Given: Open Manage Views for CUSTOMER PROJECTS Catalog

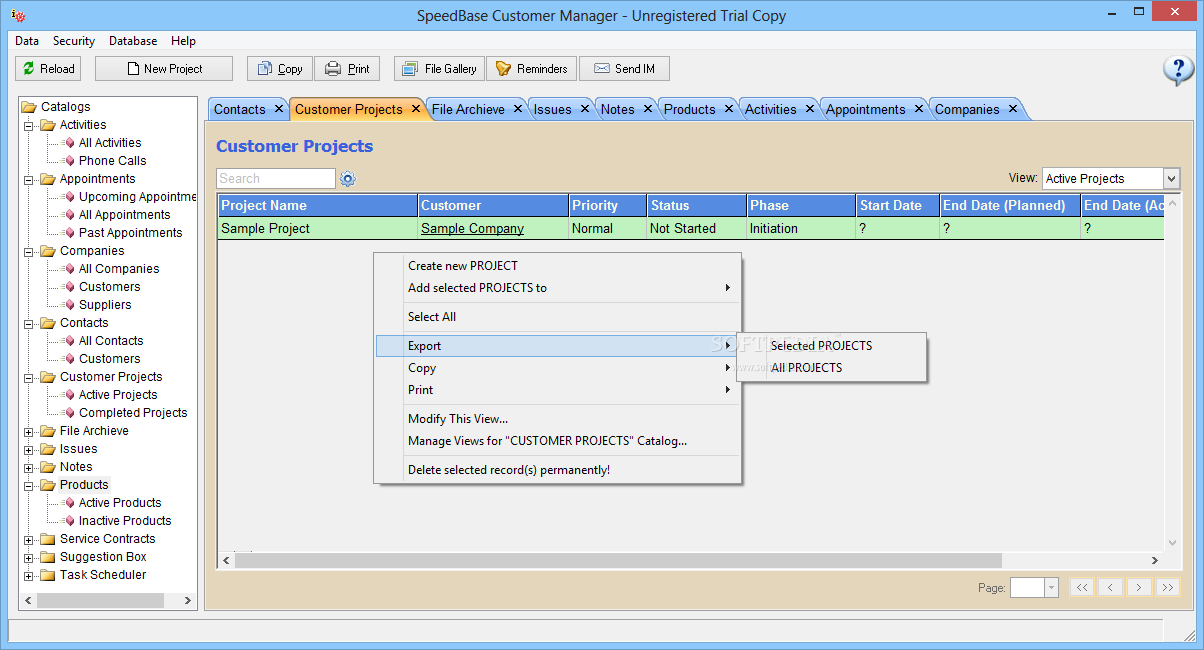Looking at the screenshot, I should coord(558,441).
